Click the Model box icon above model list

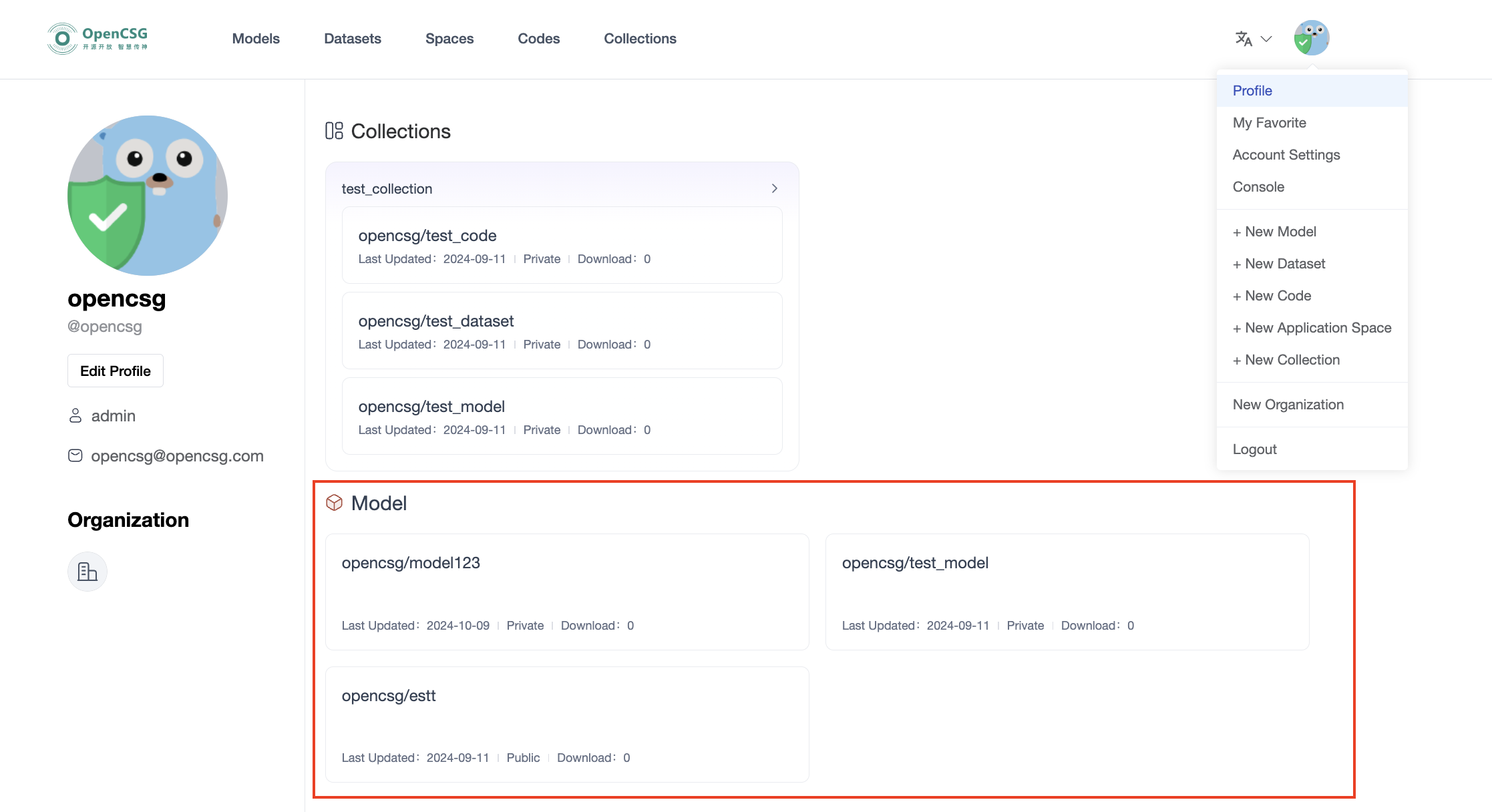point(334,503)
